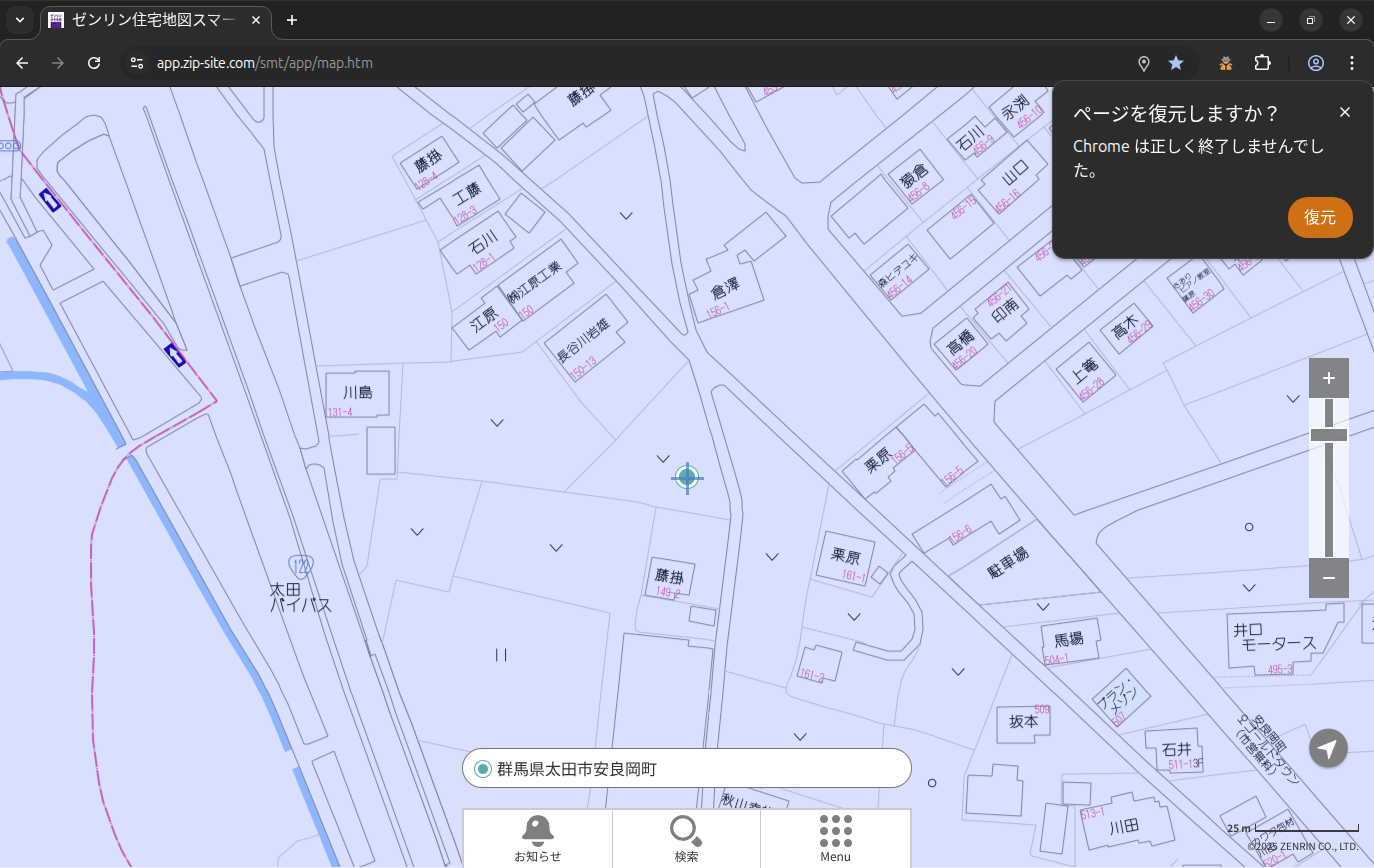Open the tab search dropdown arrow
This screenshot has height=868, width=1374.
(x=20, y=20)
